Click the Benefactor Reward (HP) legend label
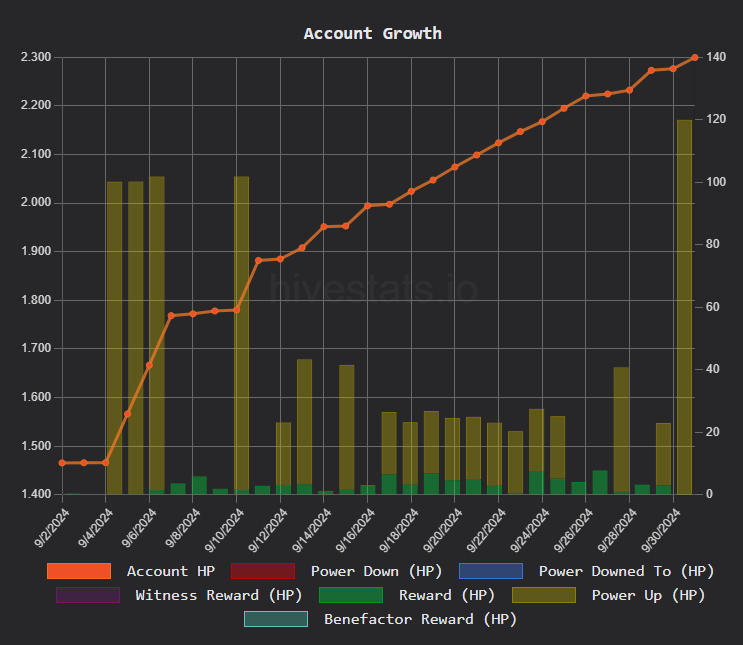The width and height of the screenshot is (743, 645). [420, 619]
